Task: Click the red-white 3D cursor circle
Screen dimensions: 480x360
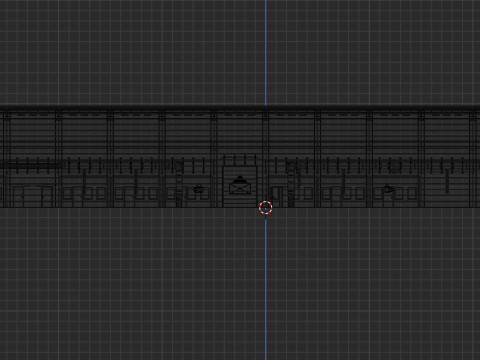Action: point(266,208)
